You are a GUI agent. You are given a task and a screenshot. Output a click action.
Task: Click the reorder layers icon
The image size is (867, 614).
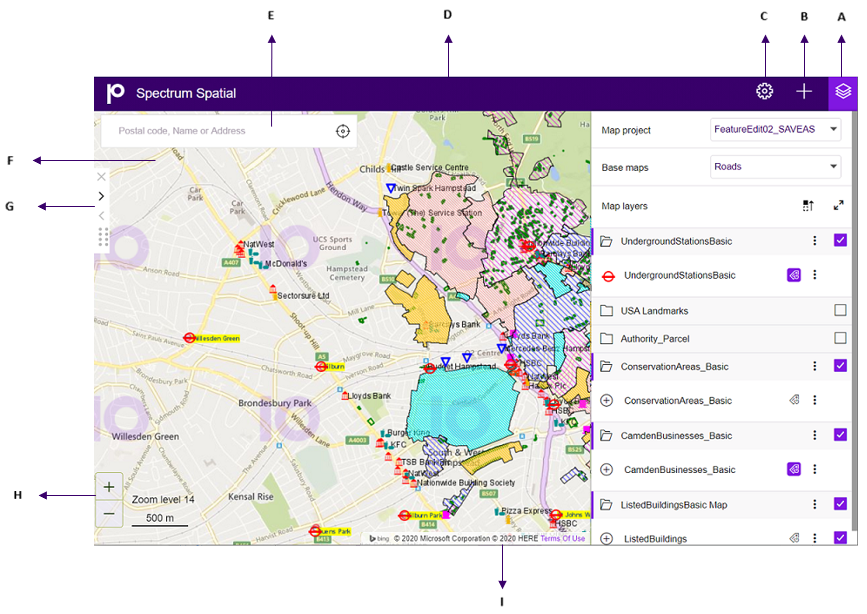[808, 206]
